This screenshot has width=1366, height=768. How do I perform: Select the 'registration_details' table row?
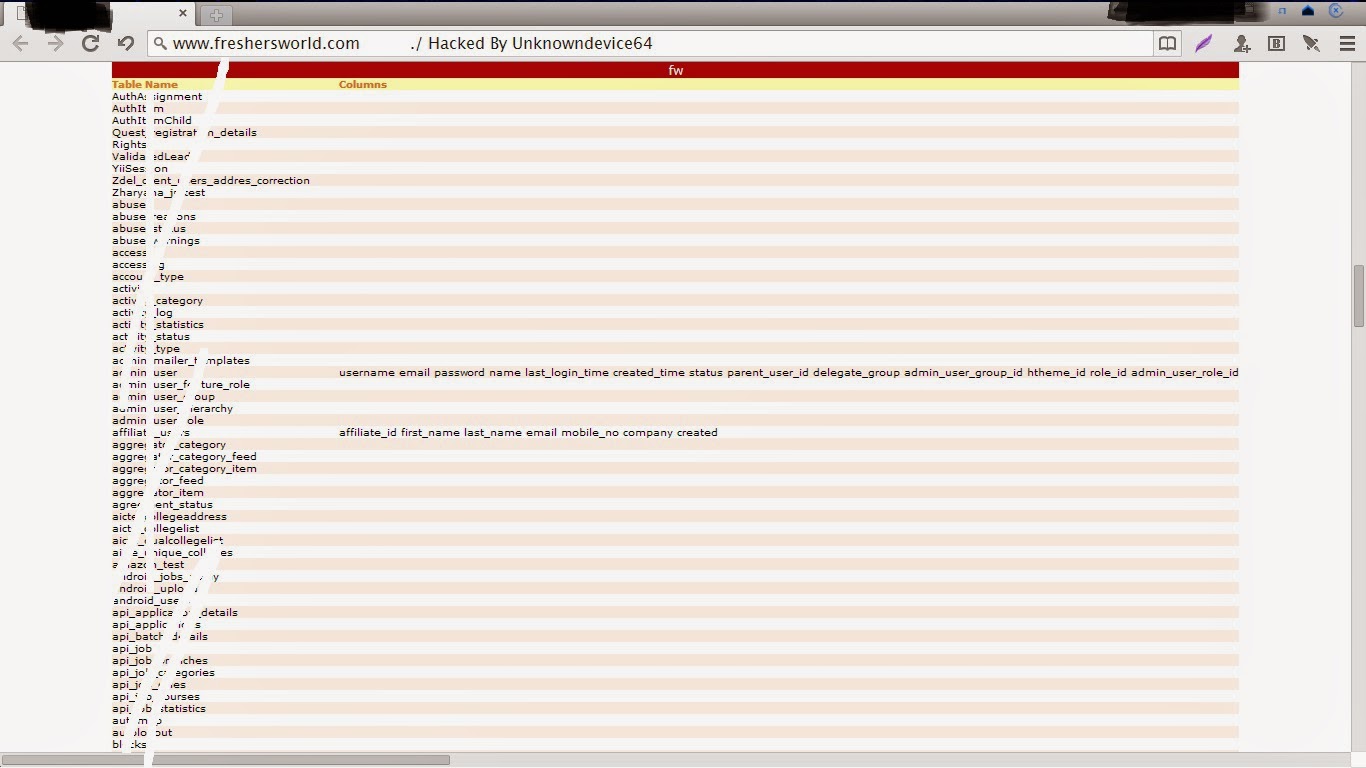pyautogui.click(x=675, y=133)
